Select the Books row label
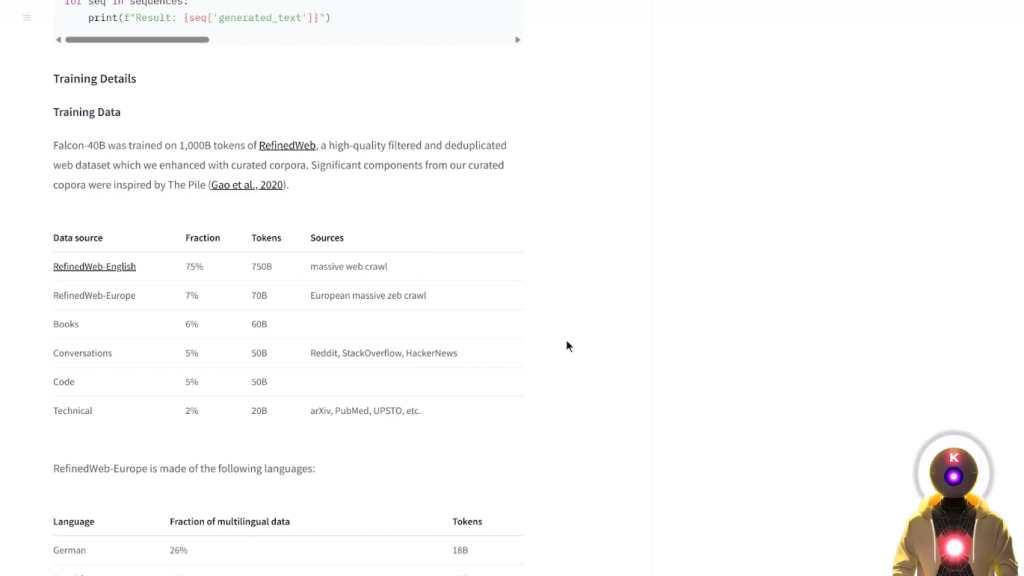Viewport: 1024px width, 576px height. click(x=66, y=325)
